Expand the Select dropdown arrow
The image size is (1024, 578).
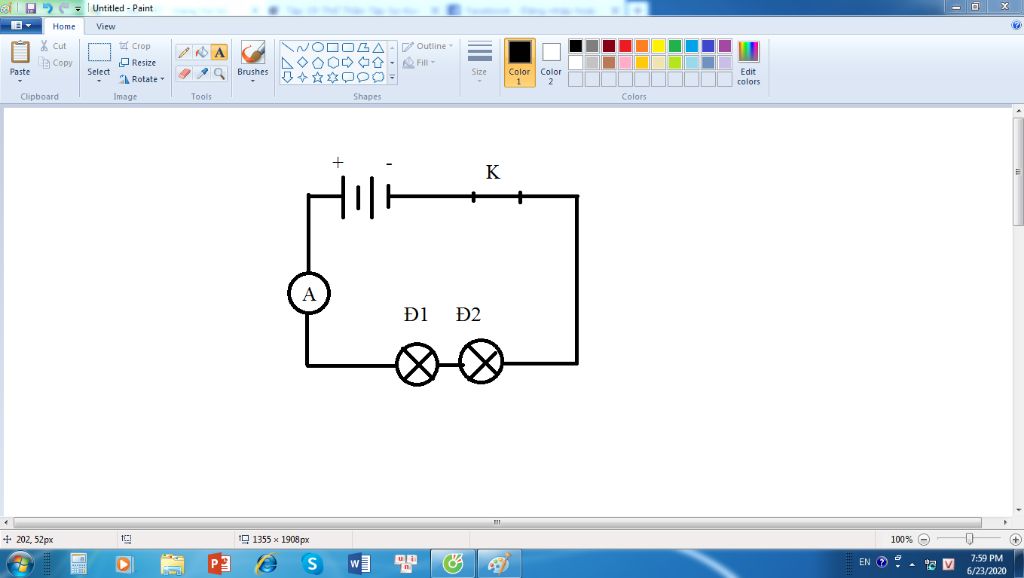click(99, 81)
